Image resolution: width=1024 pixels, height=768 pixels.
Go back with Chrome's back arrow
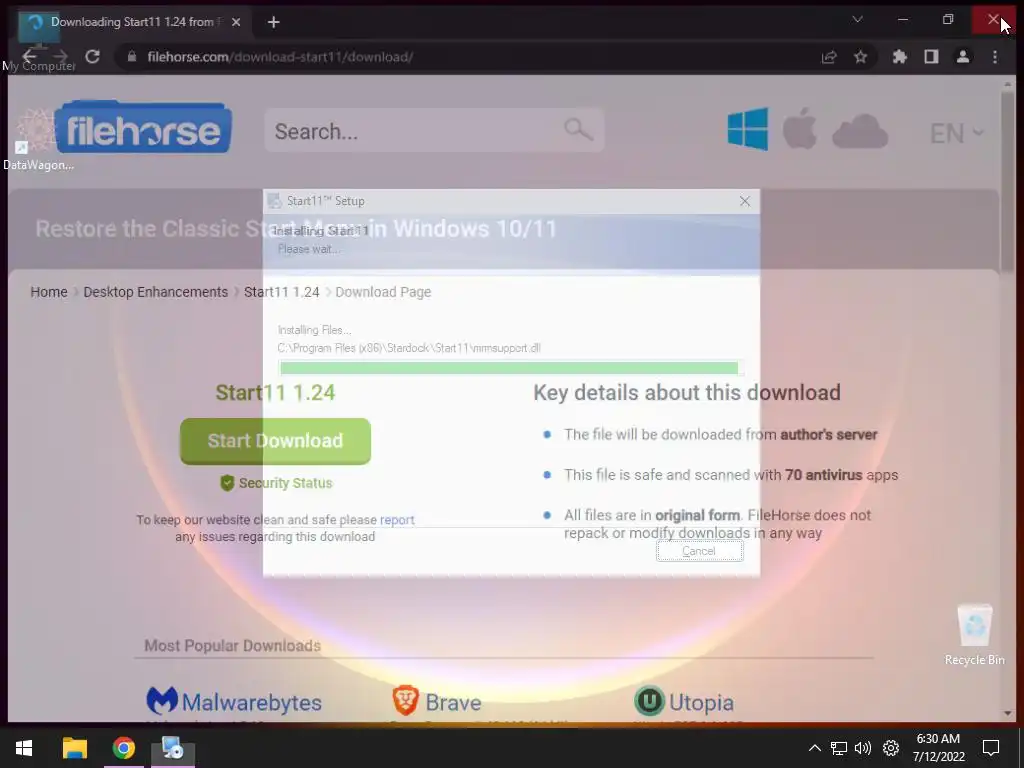[x=29, y=57]
